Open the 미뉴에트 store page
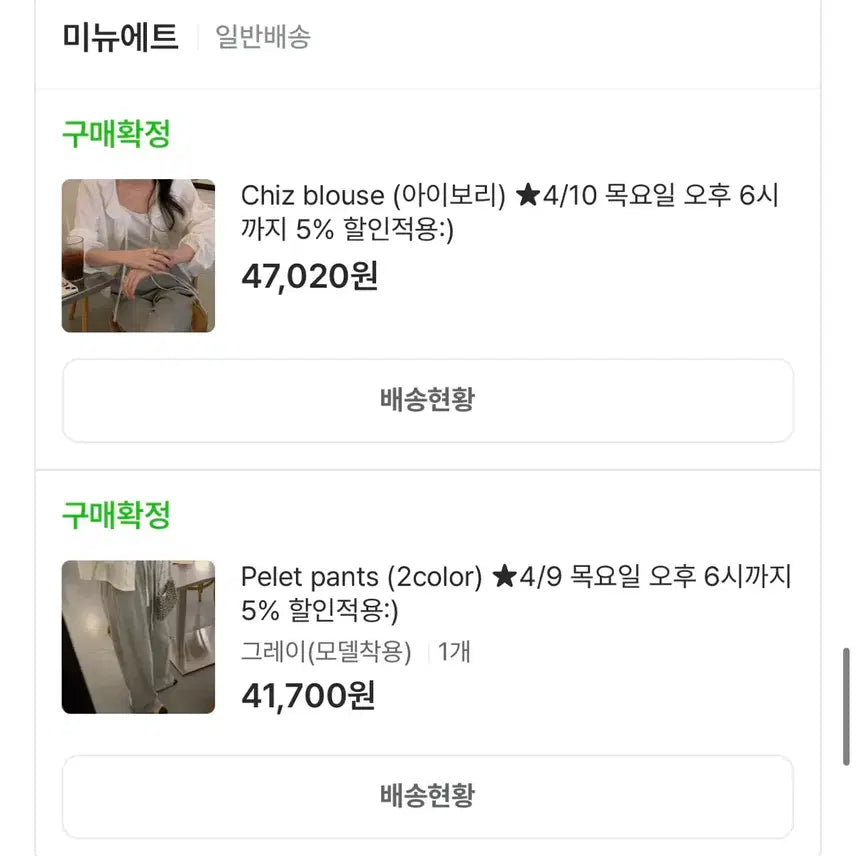The image size is (856, 856). 120,37
